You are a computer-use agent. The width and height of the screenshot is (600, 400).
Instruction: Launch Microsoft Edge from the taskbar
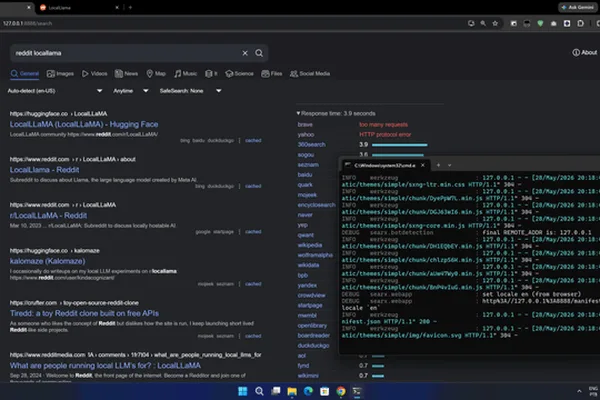308,391
